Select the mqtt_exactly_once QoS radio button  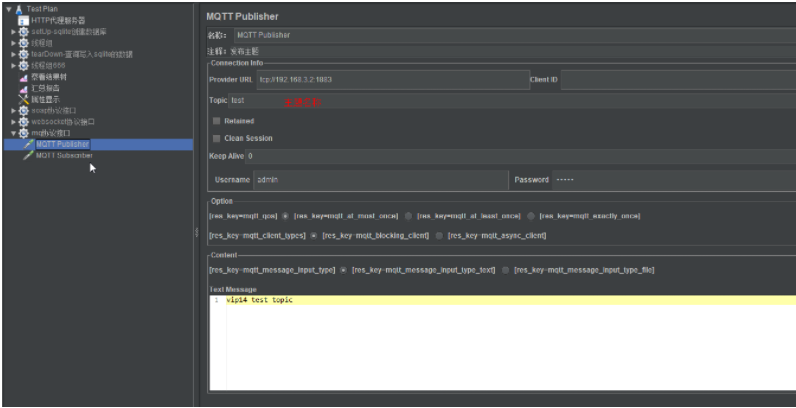[x=531, y=216]
